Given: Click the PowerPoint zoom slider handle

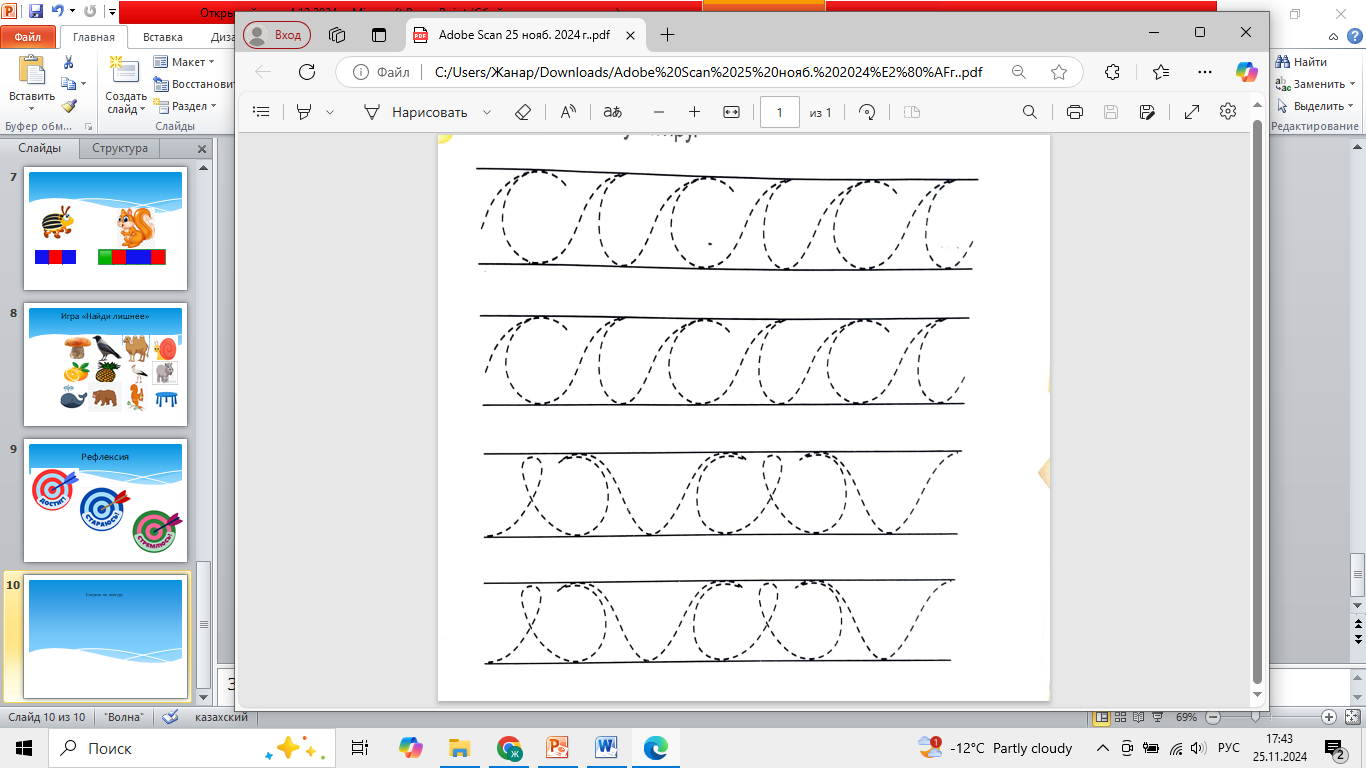Looking at the screenshot, I should 1256,717.
